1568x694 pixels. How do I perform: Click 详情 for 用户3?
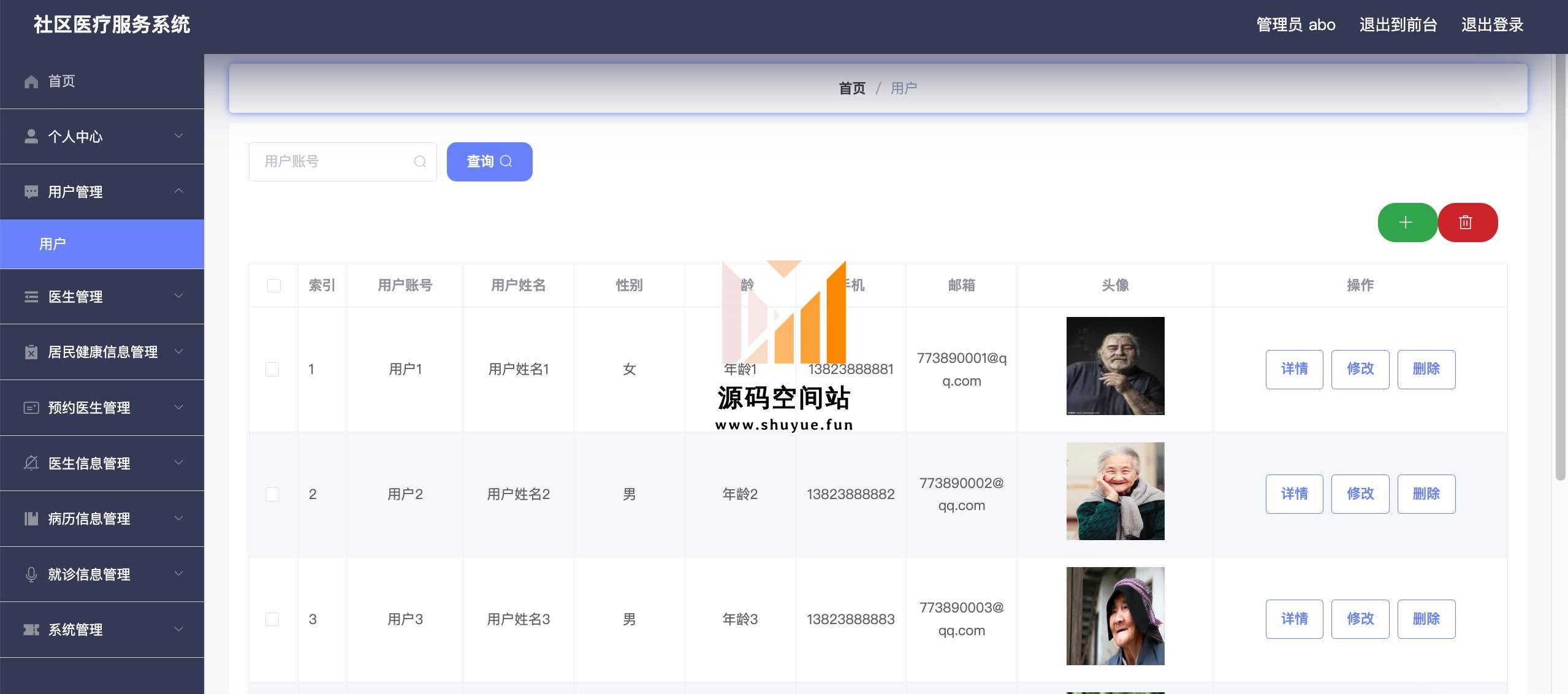coord(1294,619)
